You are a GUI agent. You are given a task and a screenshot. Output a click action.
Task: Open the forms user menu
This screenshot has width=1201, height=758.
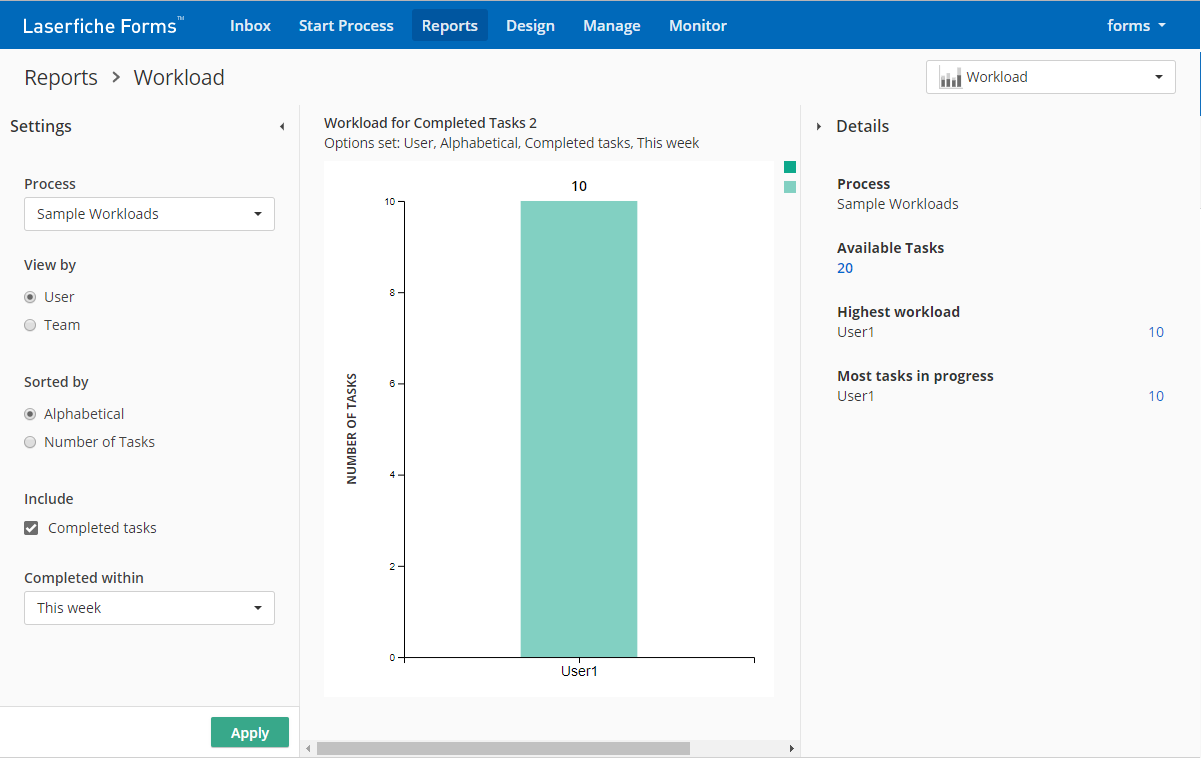coord(1136,26)
